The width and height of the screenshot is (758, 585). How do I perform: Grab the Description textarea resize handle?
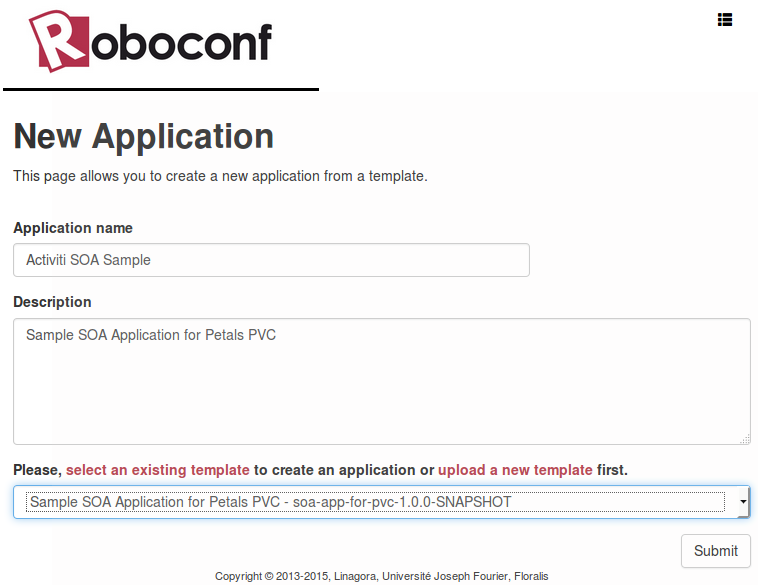[745, 439]
